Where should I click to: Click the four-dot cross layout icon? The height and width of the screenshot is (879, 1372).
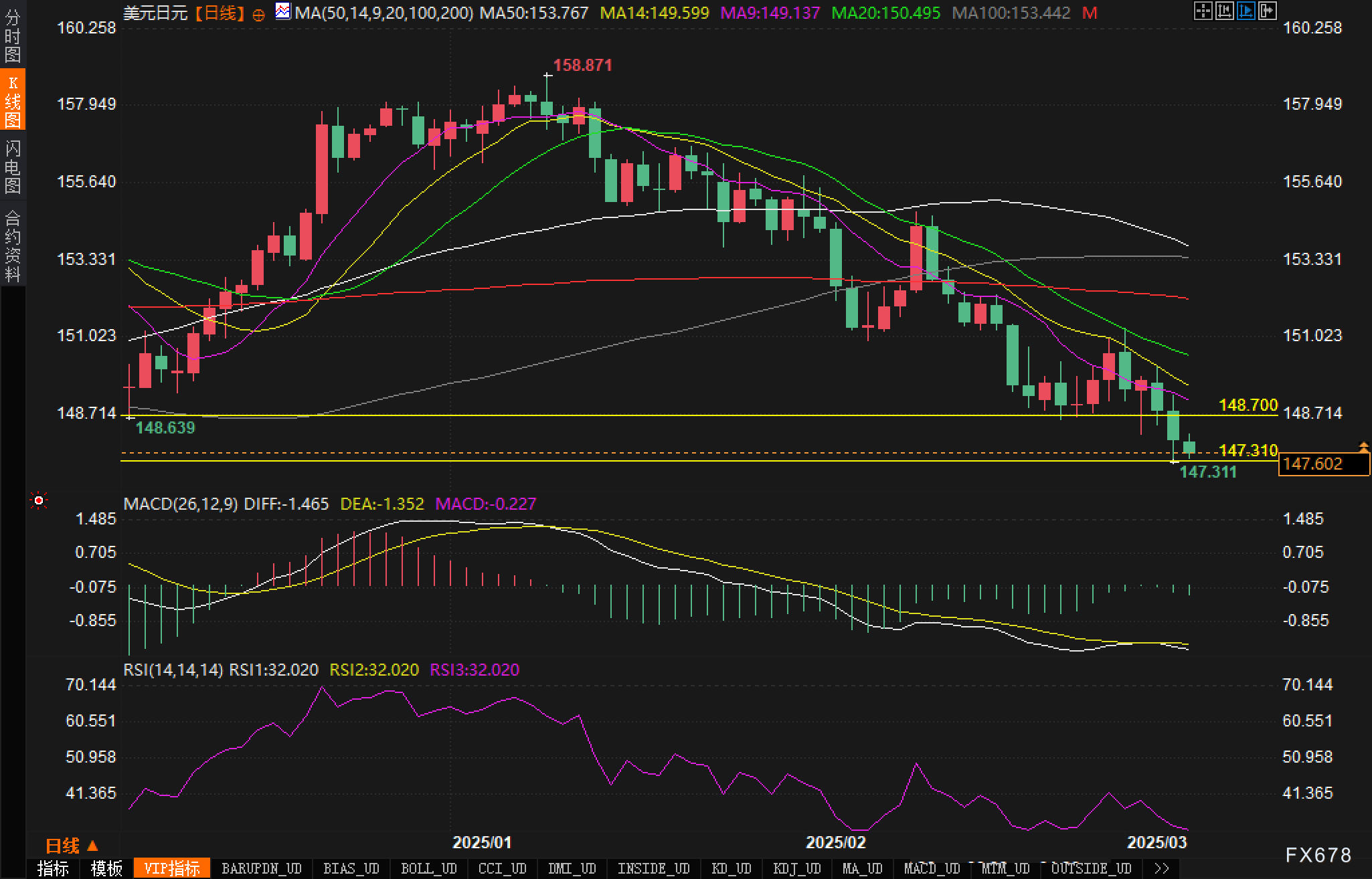tap(1203, 11)
